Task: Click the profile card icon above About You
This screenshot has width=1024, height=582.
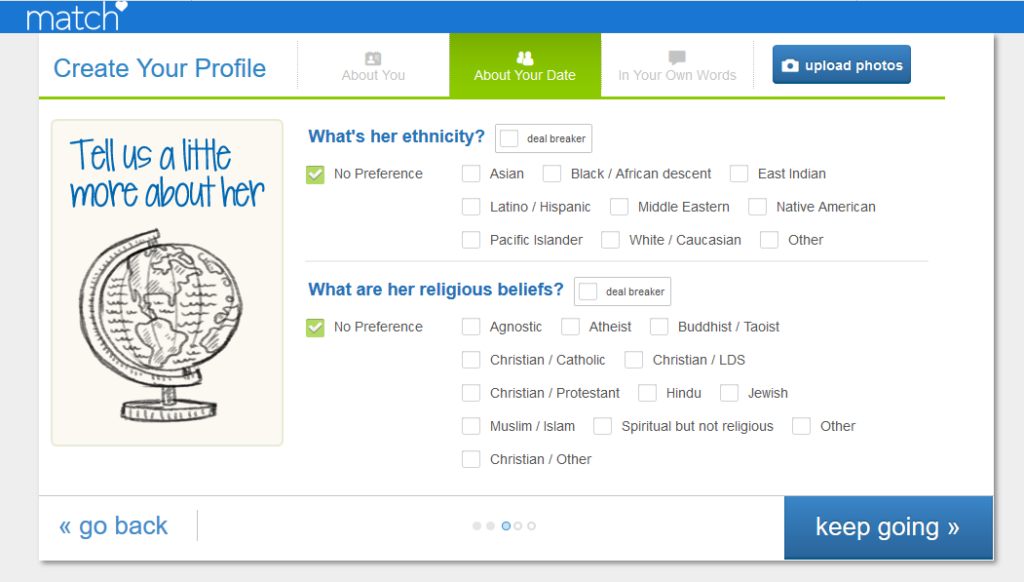Action: tap(373, 57)
